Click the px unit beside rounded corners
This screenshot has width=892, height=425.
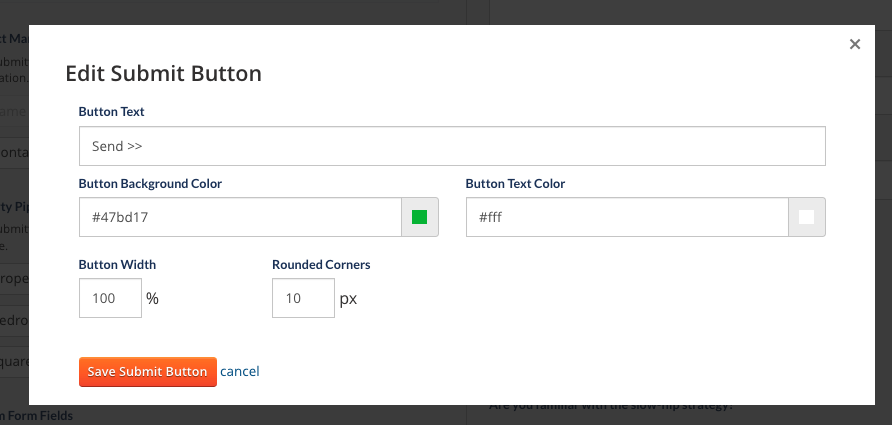[348, 299]
